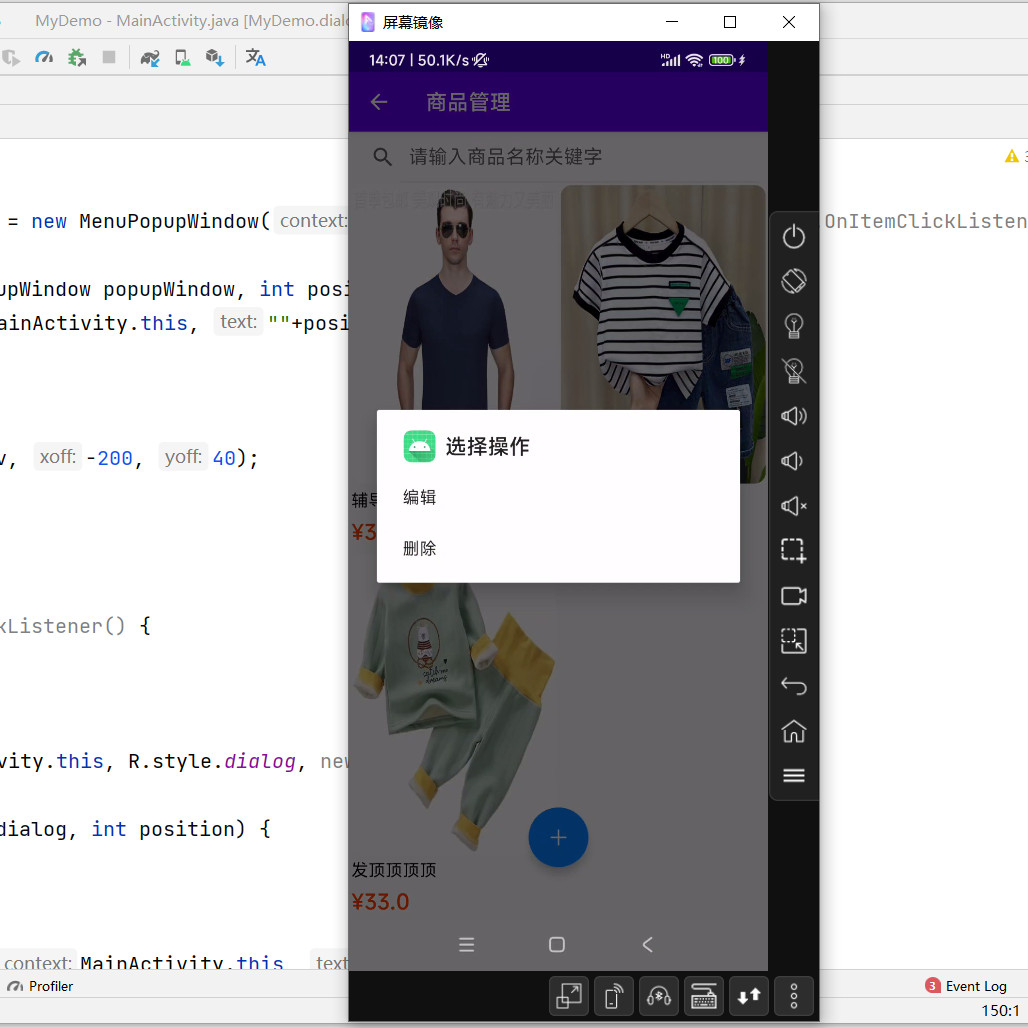This screenshot has width=1028, height=1028.
Task: Rotate the mirrored phone screen
Action: [x=794, y=281]
